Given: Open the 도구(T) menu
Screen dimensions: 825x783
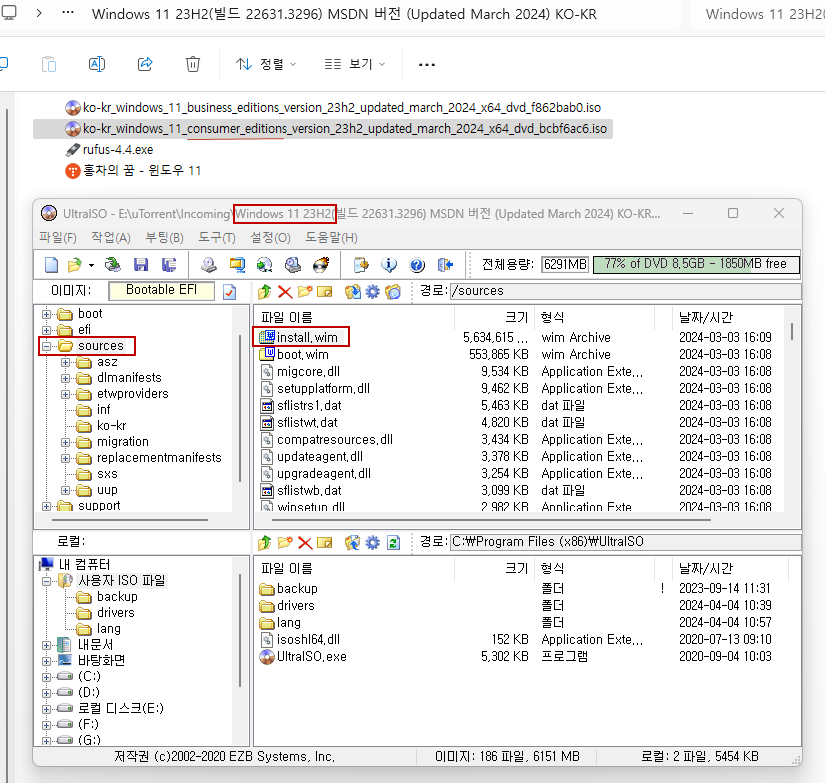Looking at the screenshot, I should [x=217, y=238].
